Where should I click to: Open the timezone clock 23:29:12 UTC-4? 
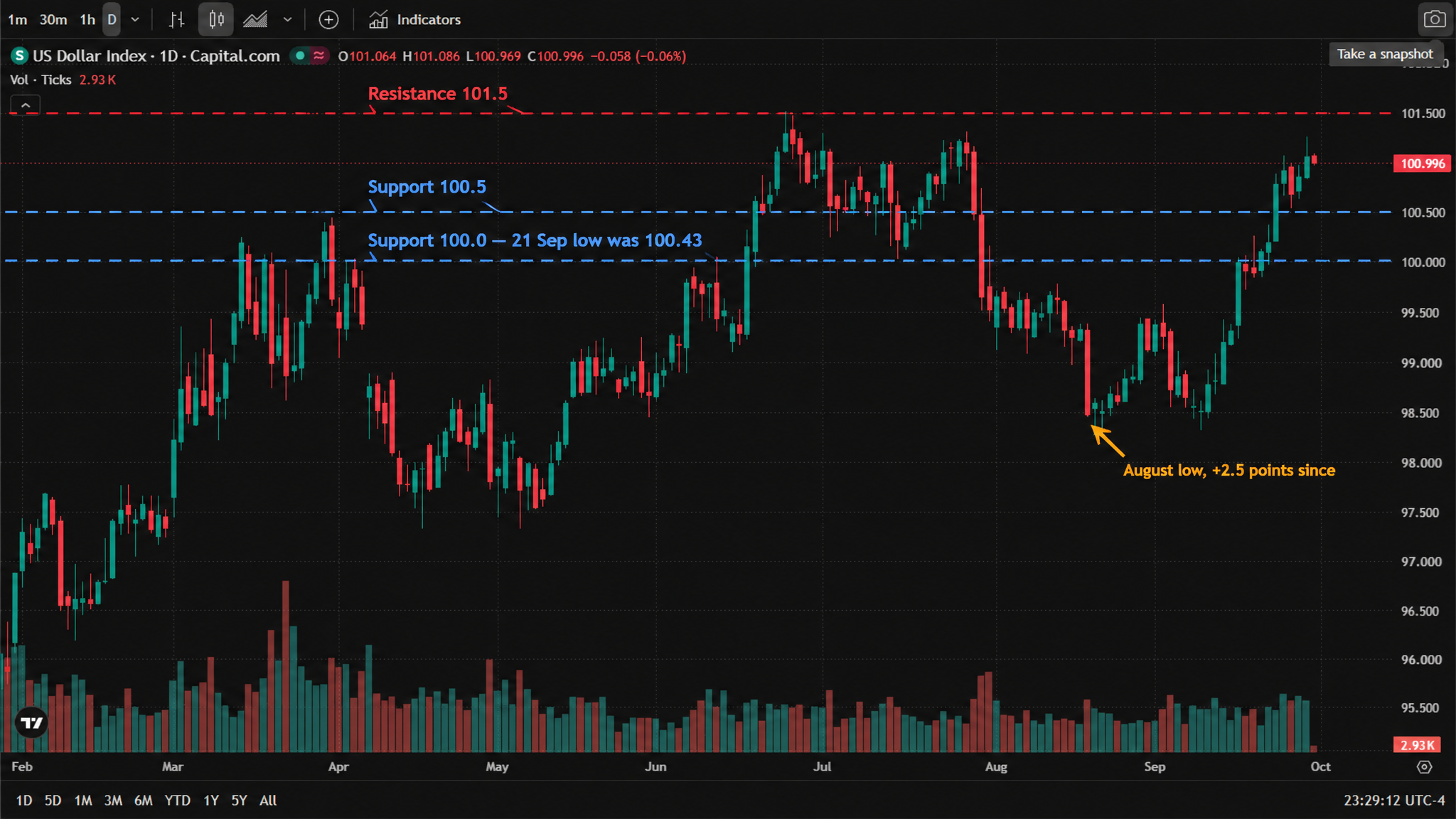(x=1394, y=801)
